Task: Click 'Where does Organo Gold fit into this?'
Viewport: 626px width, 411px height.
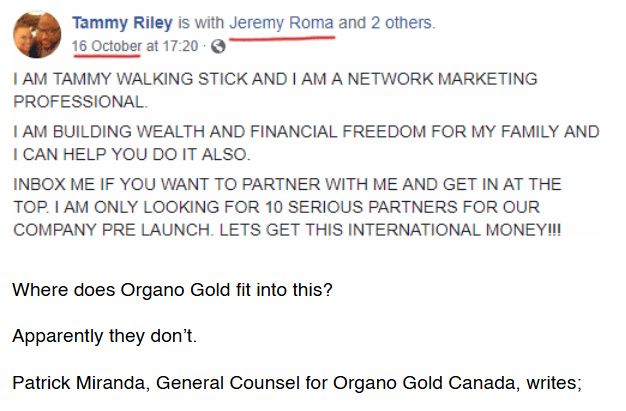Action: coord(172,290)
